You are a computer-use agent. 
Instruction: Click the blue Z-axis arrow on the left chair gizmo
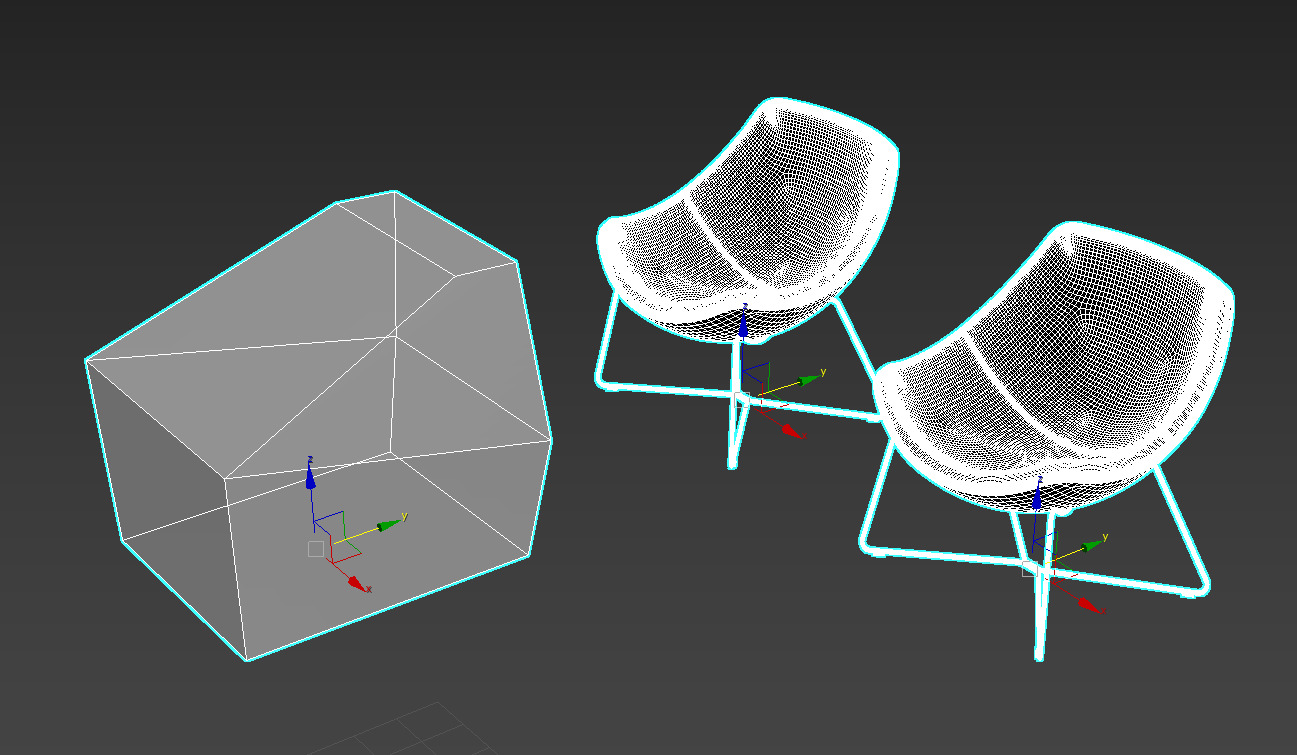click(x=743, y=327)
